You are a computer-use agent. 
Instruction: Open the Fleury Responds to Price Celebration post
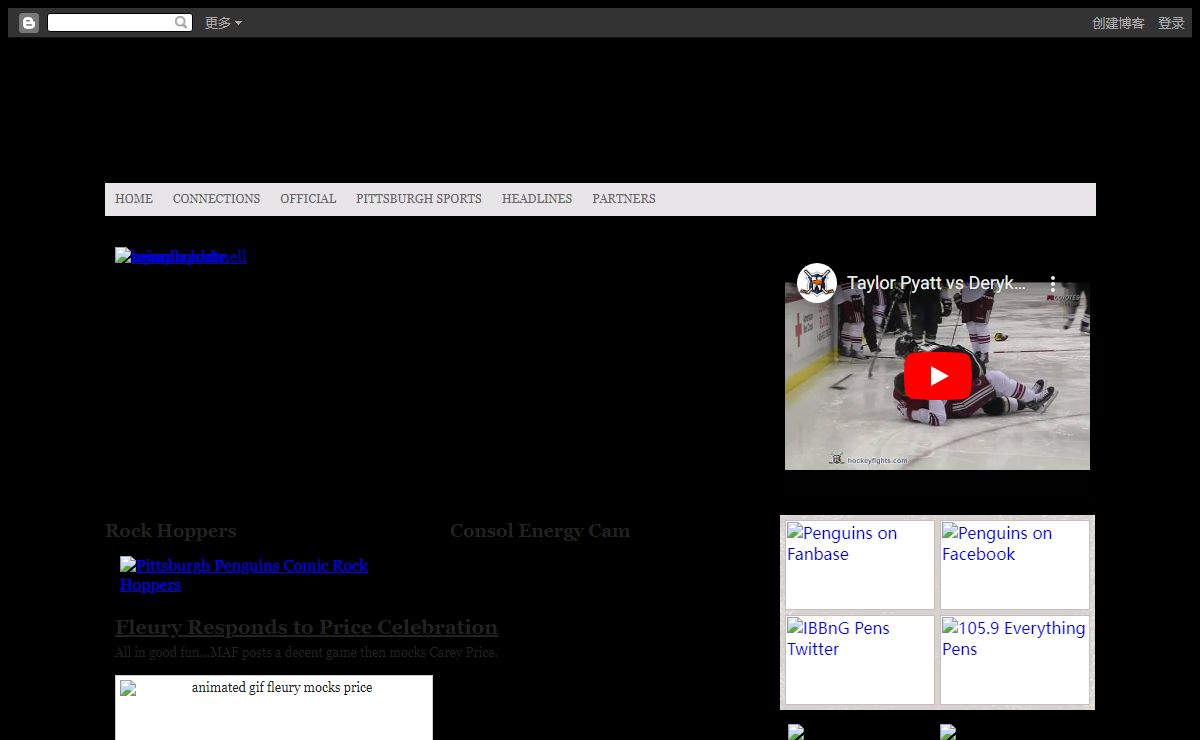coord(306,628)
